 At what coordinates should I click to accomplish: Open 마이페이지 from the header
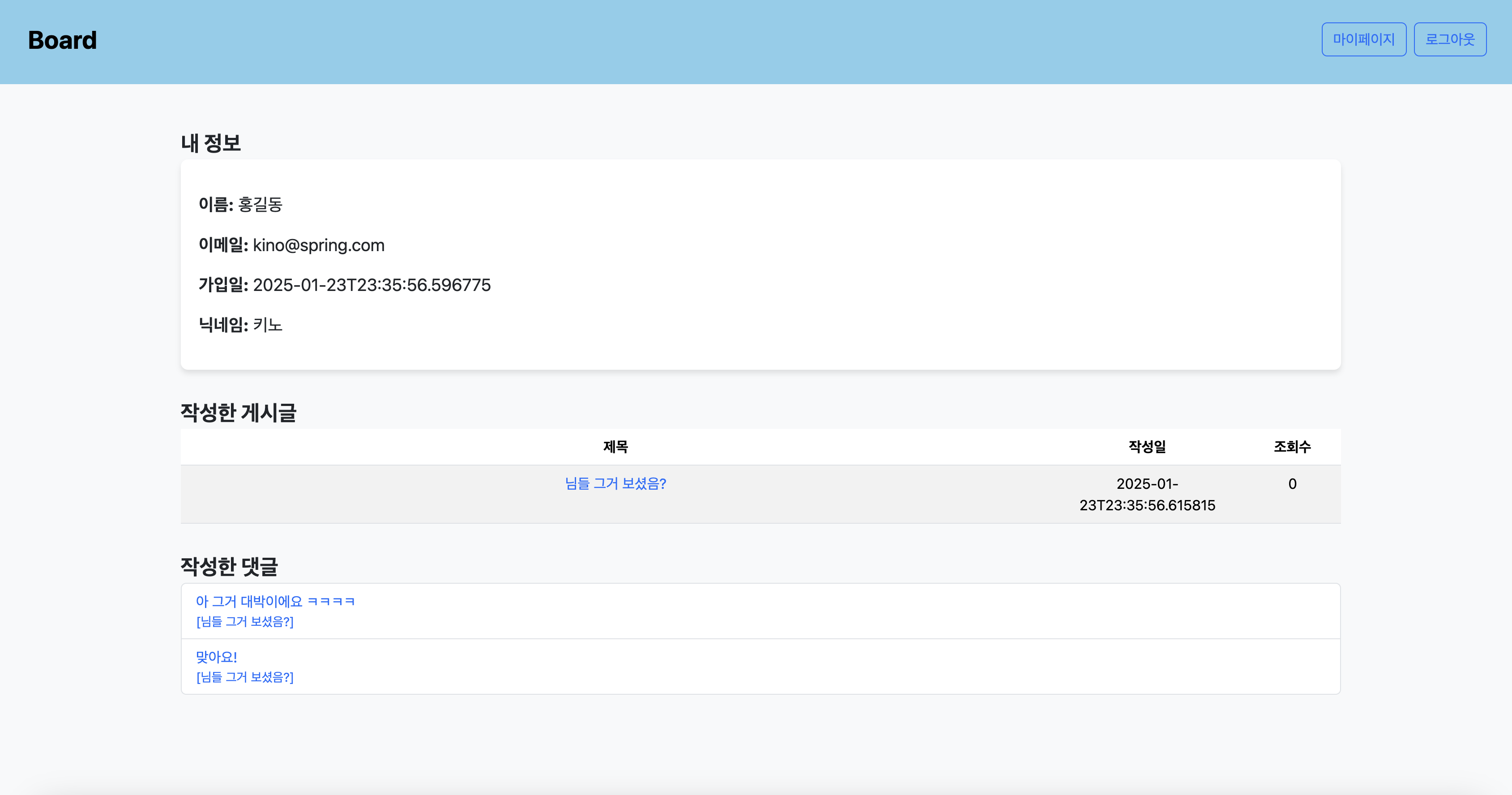(x=1363, y=39)
